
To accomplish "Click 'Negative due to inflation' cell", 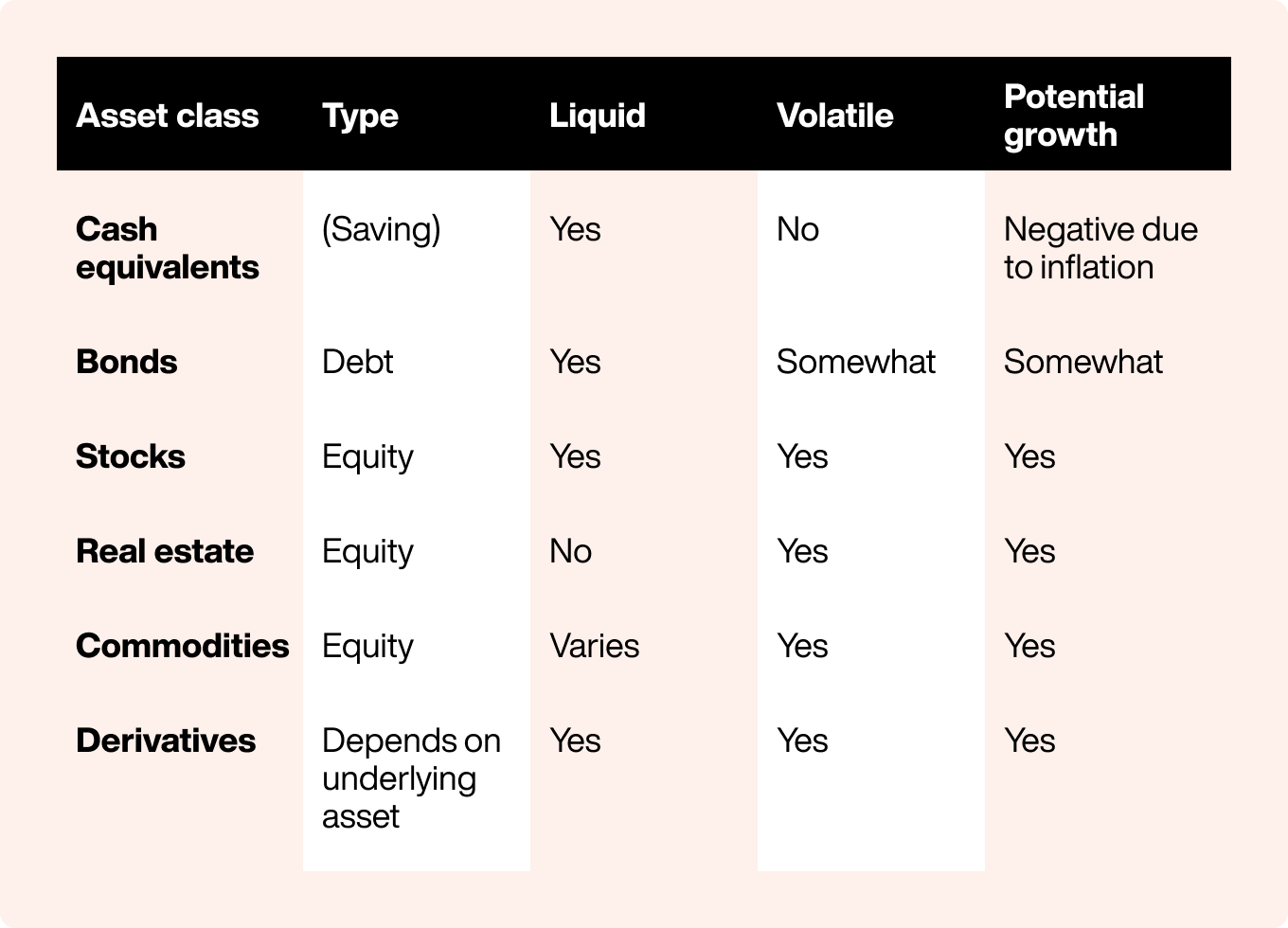I will pos(1100,248).
